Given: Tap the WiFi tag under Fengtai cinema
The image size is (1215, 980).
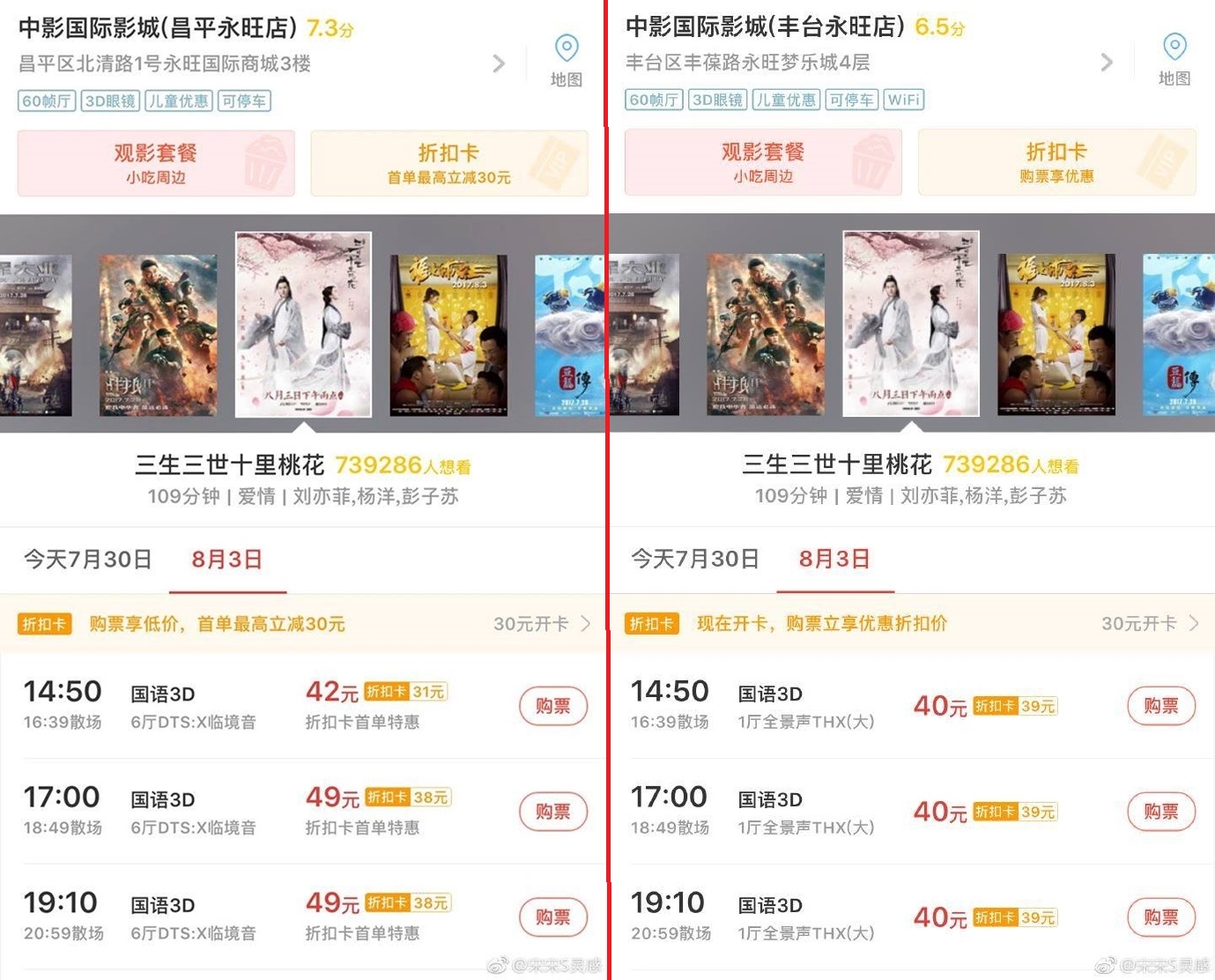Looking at the screenshot, I should coord(903,100).
